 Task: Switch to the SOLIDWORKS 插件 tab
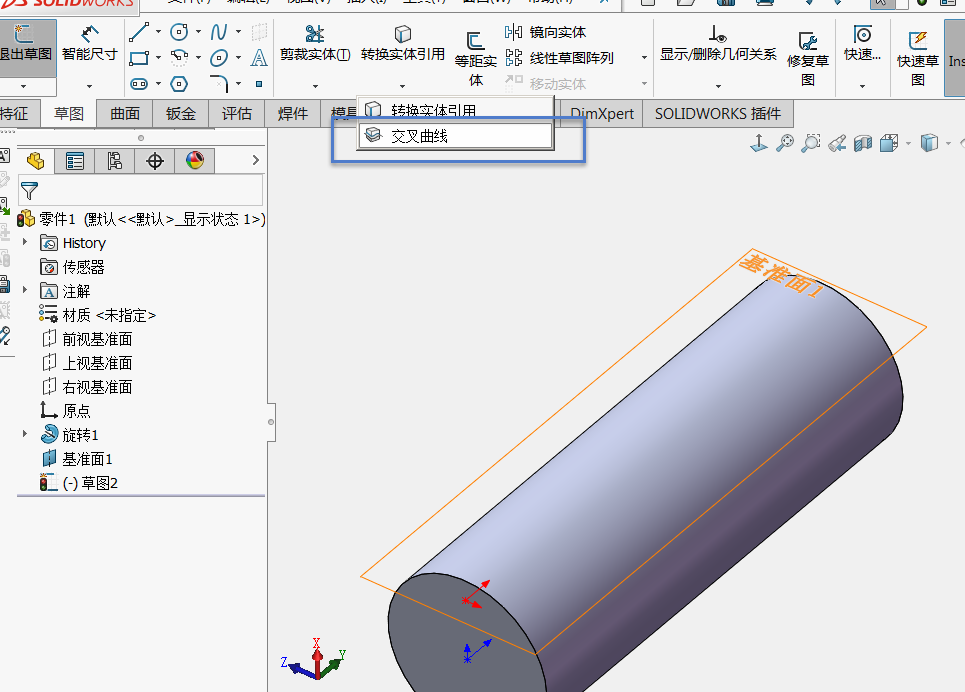718,113
